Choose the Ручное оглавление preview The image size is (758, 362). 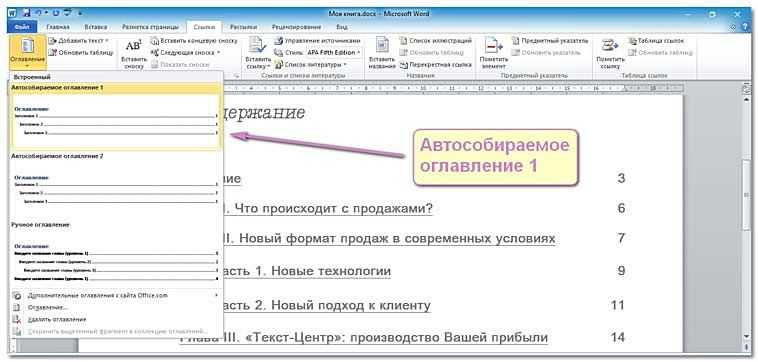[116, 260]
